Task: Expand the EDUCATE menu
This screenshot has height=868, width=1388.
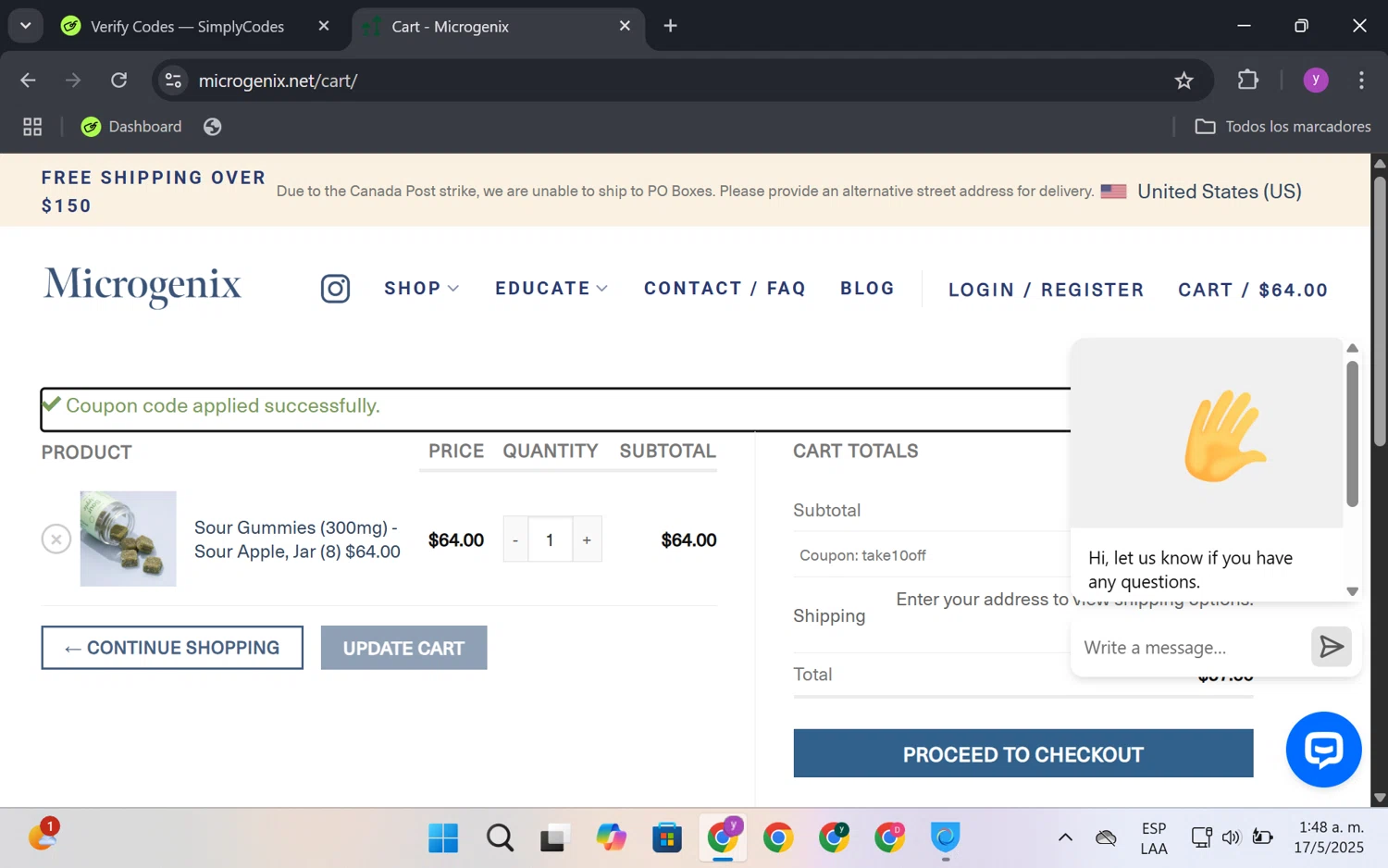Action: tap(551, 289)
